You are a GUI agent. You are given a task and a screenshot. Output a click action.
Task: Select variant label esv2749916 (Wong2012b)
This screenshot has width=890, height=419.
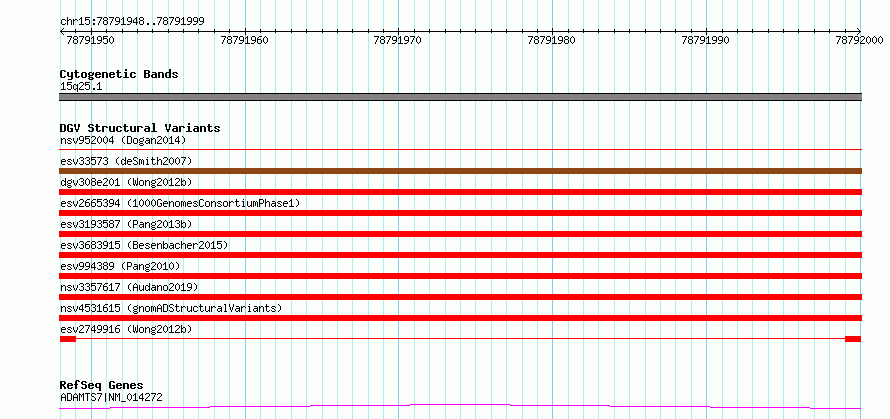tap(126, 329)
